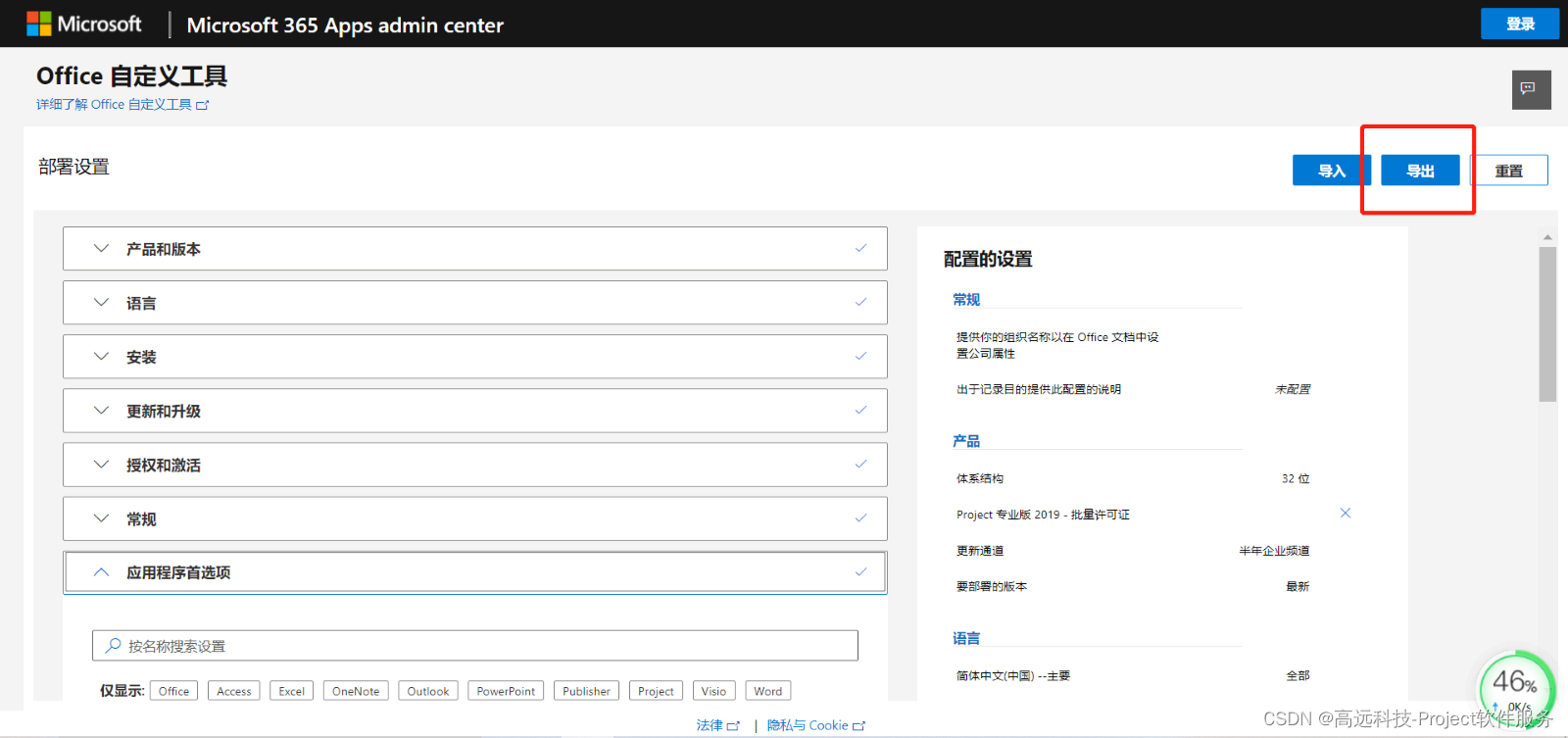Screen dimensions: 1568x738
Task: Filter settings by Visio
Action: click(x=714, y=691)
